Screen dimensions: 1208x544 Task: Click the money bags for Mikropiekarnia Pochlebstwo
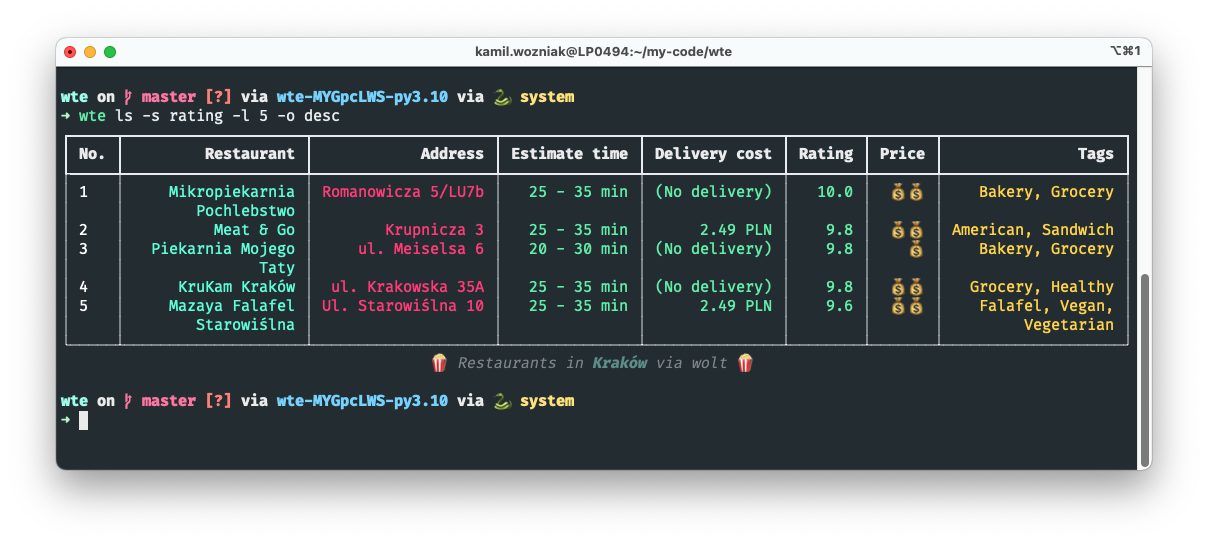[907, 192]
